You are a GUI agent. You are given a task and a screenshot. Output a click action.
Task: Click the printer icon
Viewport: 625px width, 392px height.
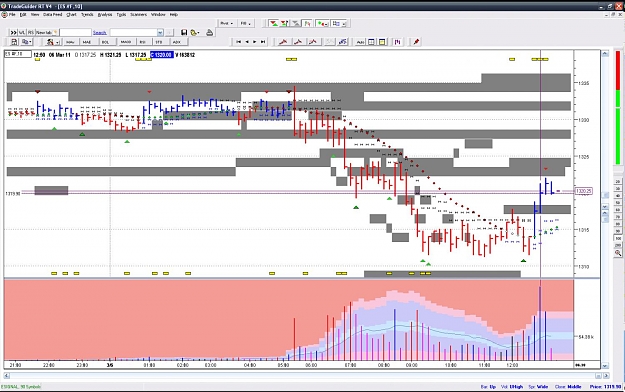209,32
